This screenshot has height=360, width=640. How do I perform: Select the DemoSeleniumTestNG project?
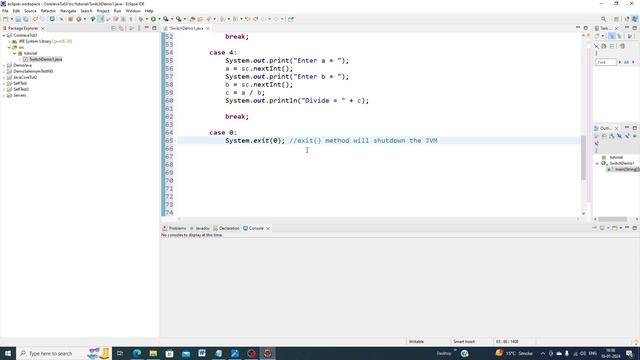(33, 71)
